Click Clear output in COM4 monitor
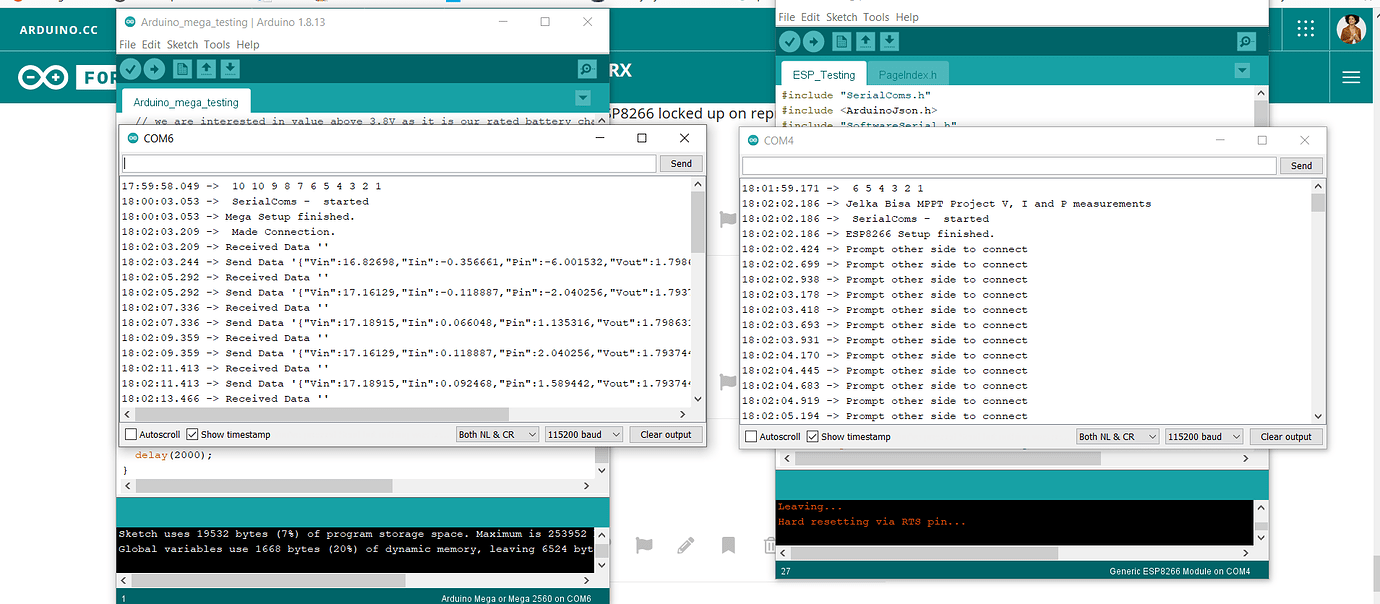The width and height of the screenshot is (1380, 604). (x=1286, y=437)
